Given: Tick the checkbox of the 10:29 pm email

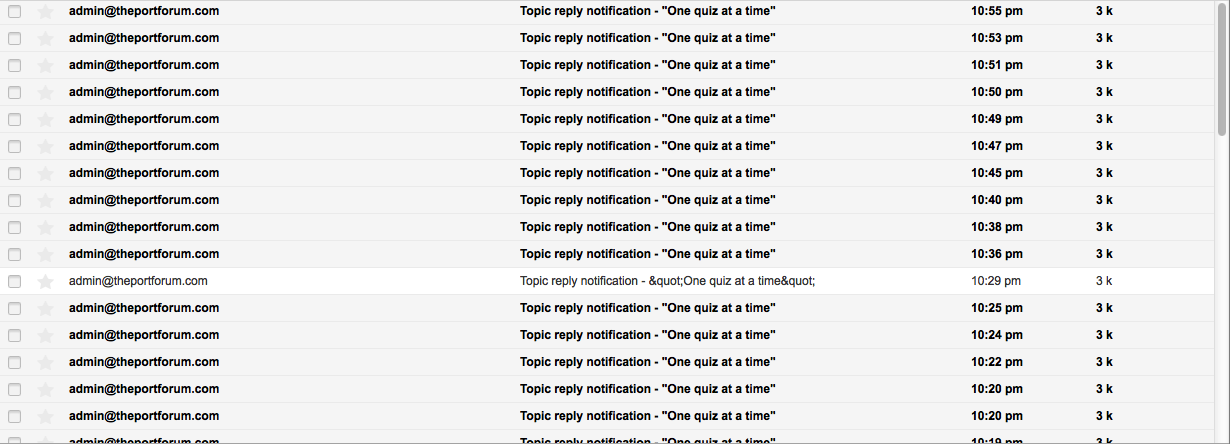Looking at the screenshot, I should pos(14,282).
